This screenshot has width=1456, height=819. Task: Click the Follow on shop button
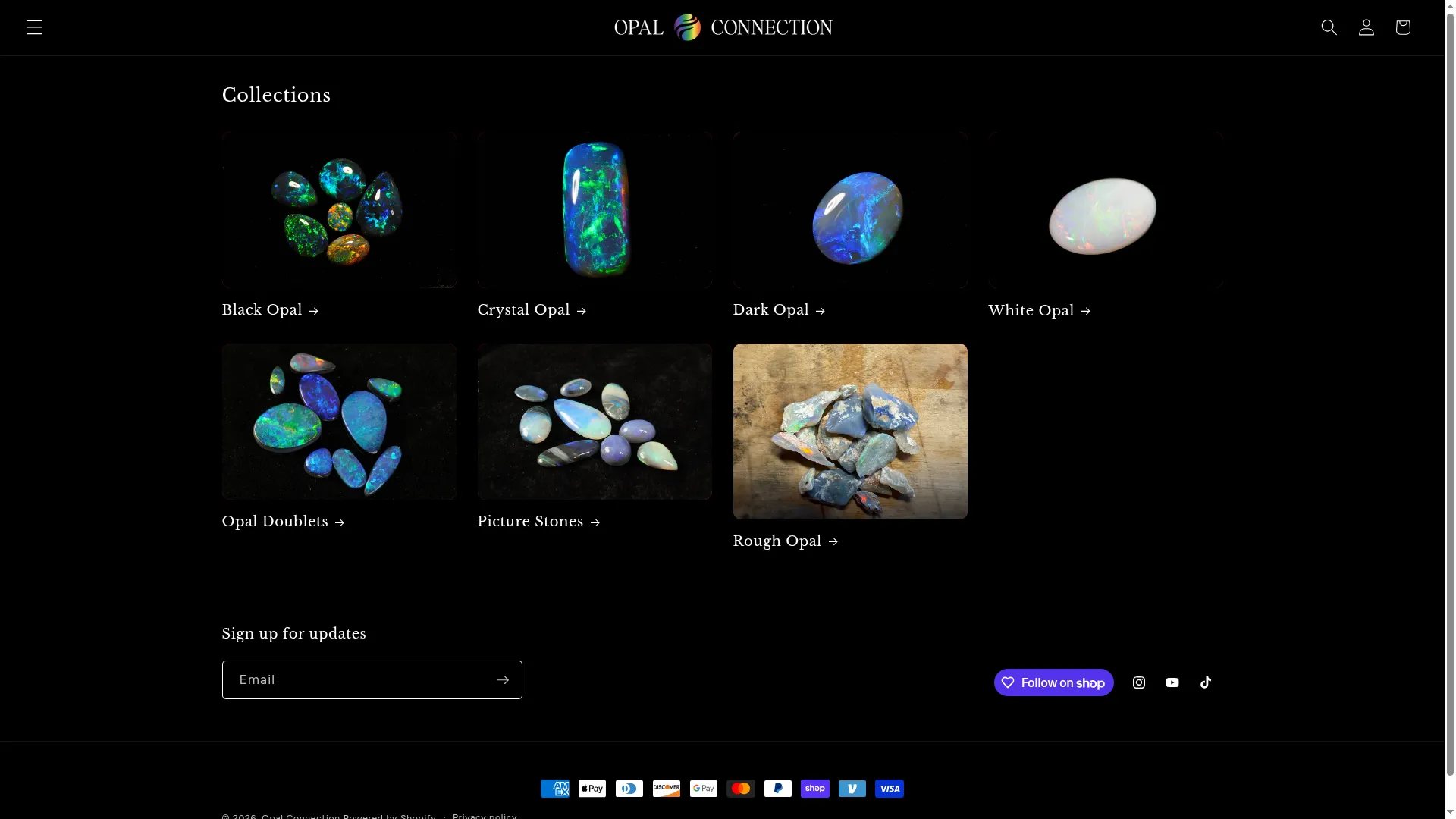[x=1053, y=682]
